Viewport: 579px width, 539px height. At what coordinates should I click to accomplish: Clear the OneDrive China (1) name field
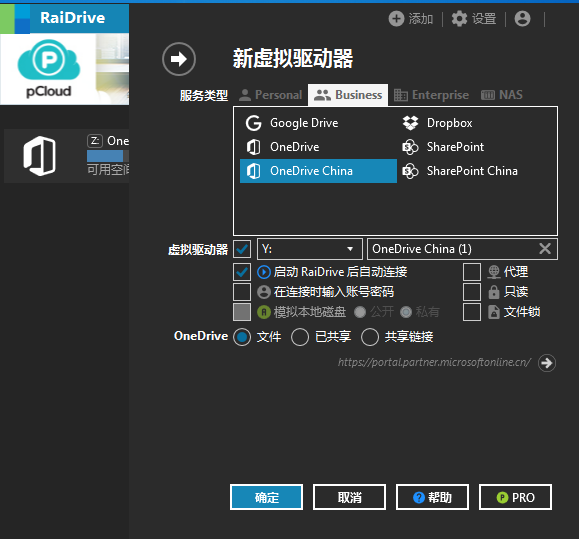click(x=545, y=249)
